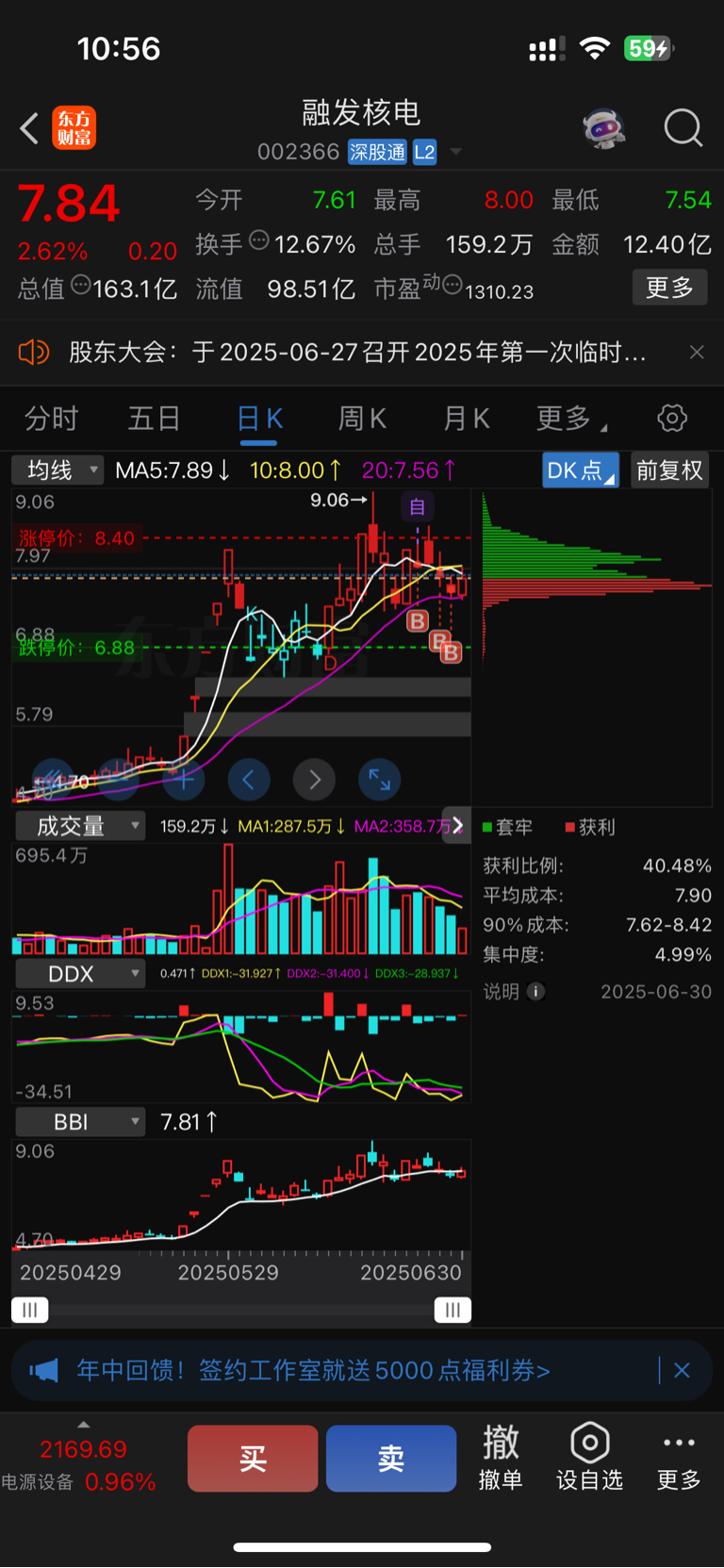
Task: Tap the 90%成本 7.62-8.42 value
Action: (669, 925)
